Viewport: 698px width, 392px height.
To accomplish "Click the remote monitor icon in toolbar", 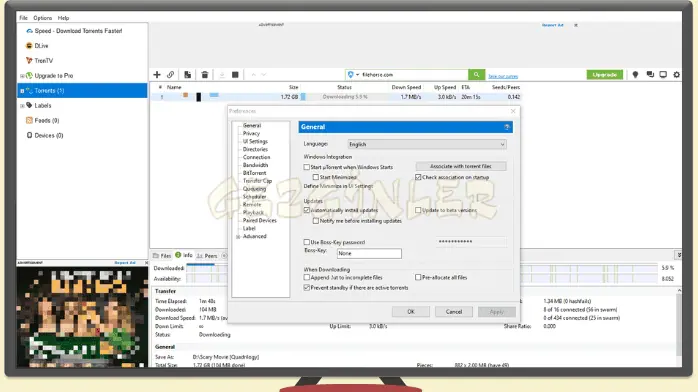I will [x=663, y=75].
